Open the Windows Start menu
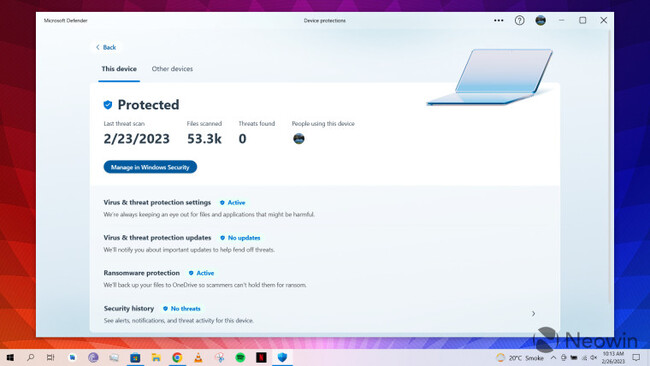Screen dimensions: 650x366 [x=10, y=357]
